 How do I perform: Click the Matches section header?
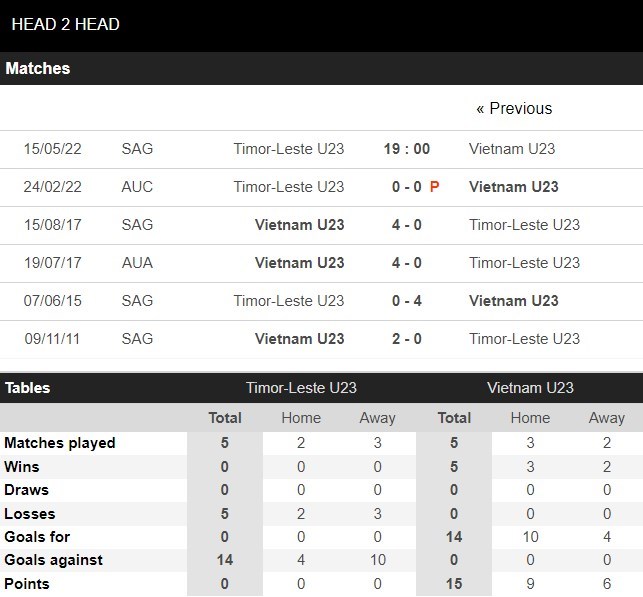(38, 69)
